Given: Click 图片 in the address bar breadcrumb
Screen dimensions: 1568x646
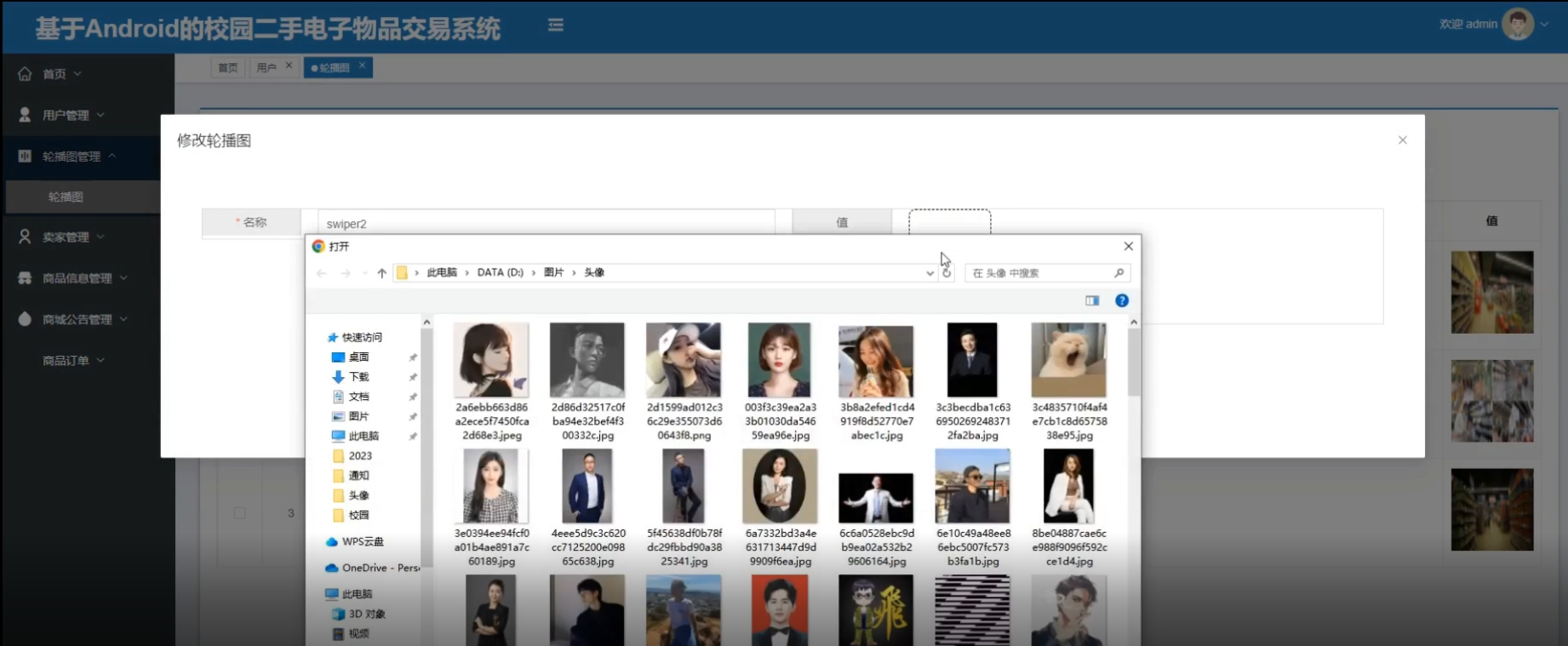Looking at the screenshot, I should pos(554,272).
